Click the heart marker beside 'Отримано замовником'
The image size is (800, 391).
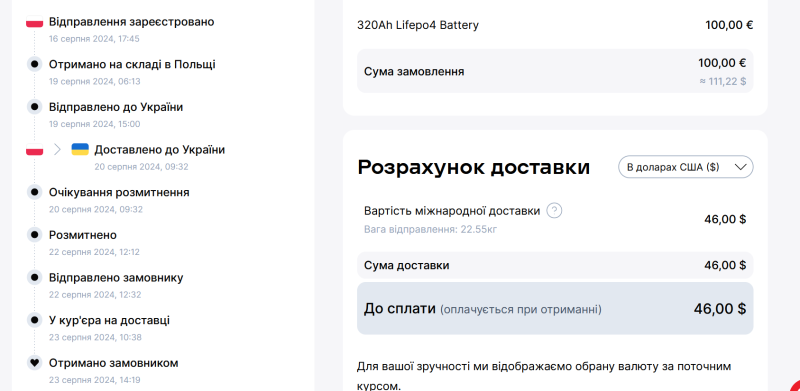tap(34, 363)
